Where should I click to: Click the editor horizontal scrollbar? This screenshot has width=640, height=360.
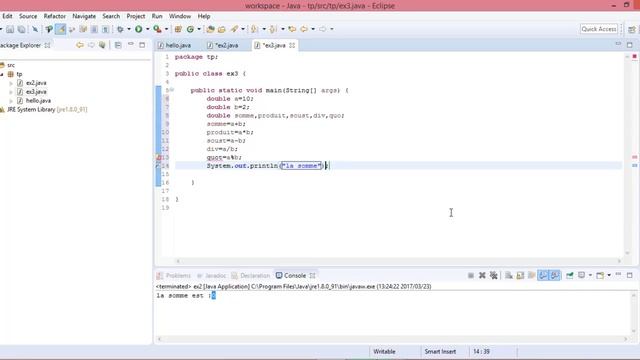(399, 261)
